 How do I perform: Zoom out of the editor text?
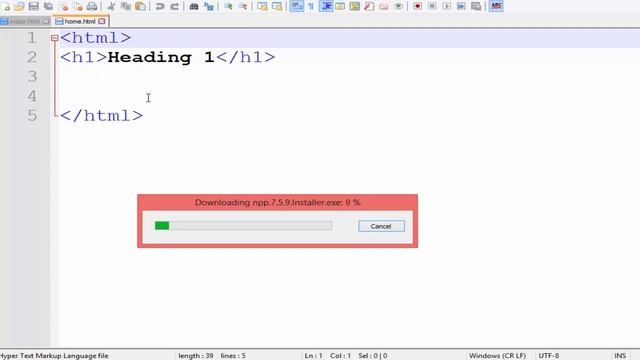coord(243,6)
